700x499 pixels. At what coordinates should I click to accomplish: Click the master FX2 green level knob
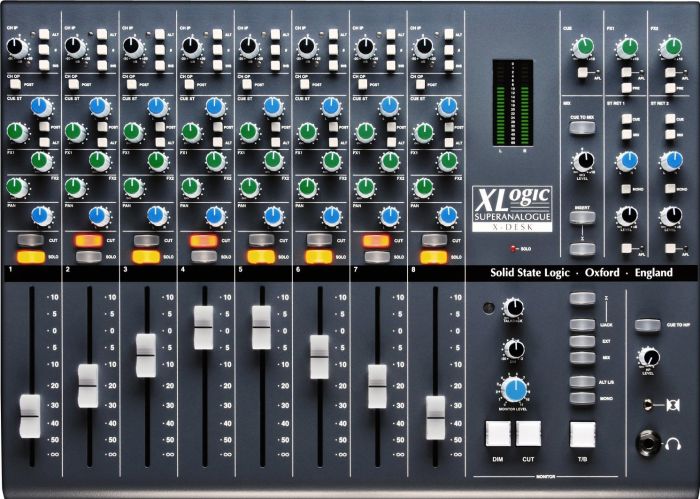pos(671,47)
